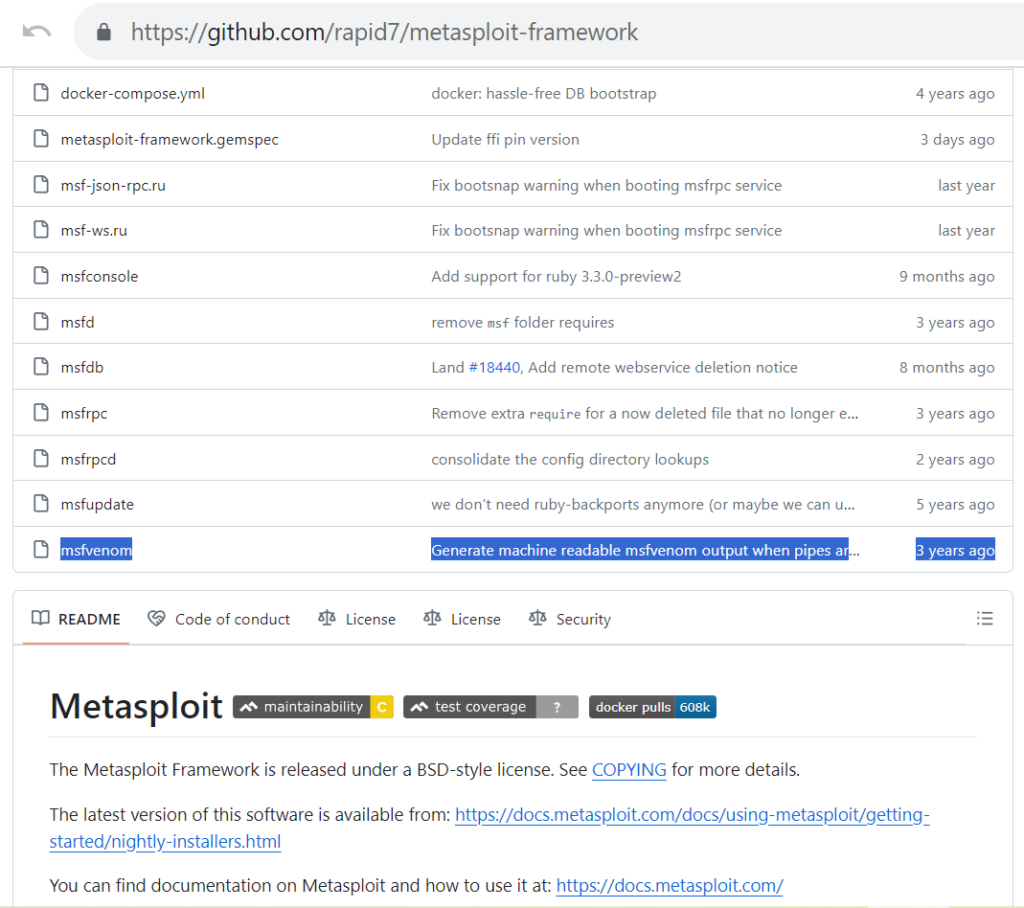
Task: Open pull request link #18440
Action: 494,367
